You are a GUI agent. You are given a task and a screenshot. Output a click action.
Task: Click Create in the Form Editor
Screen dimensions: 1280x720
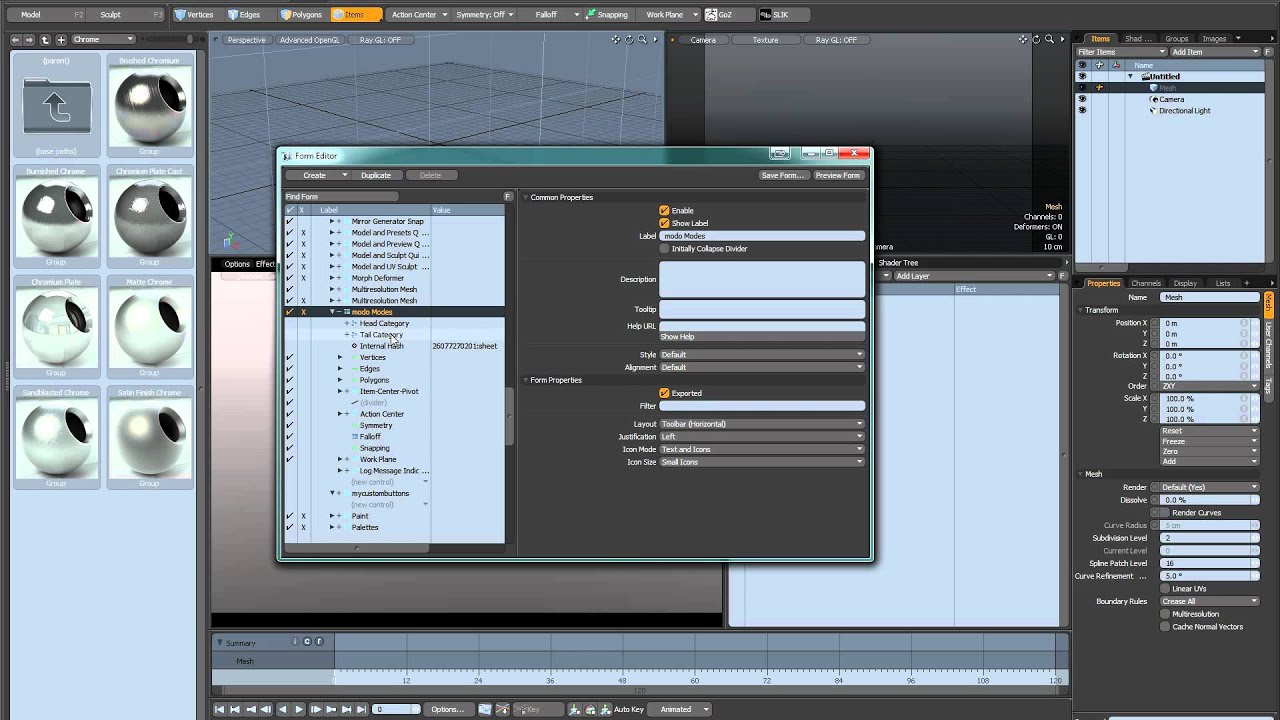(x=316, y=175)
